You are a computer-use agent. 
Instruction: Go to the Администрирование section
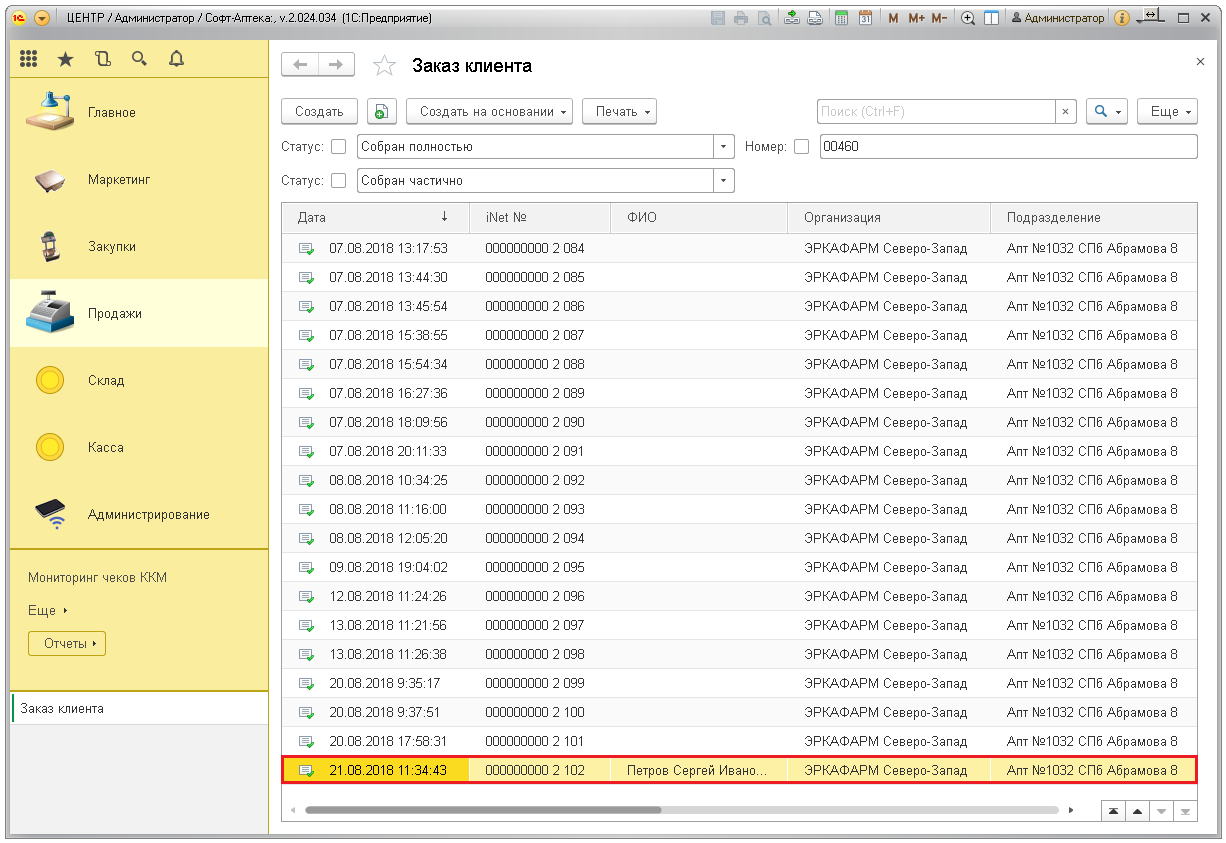click(x=148, y=514)
